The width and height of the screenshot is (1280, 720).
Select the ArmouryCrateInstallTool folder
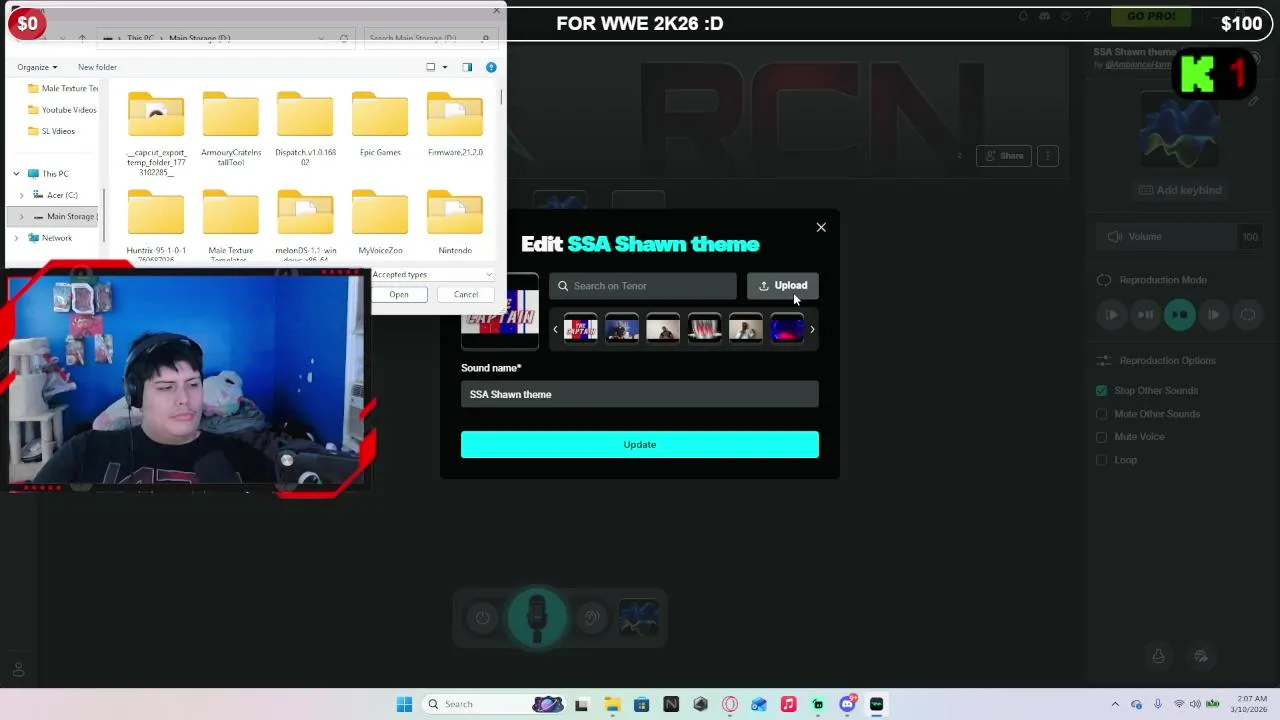pos(231,128)
